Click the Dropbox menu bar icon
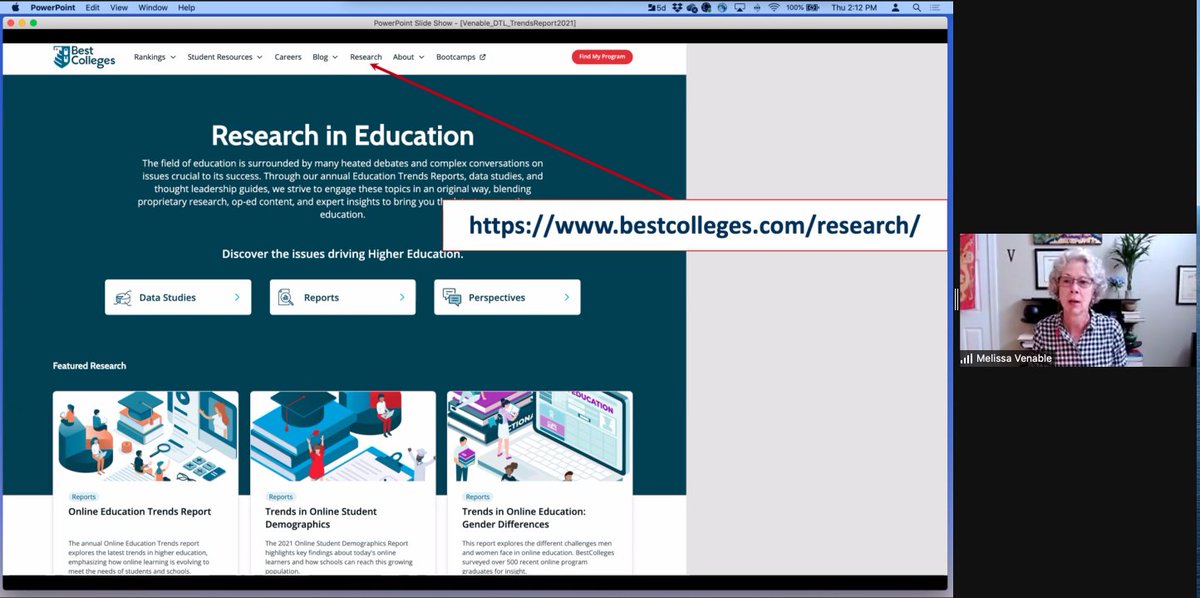 click(x=678, y=7)
